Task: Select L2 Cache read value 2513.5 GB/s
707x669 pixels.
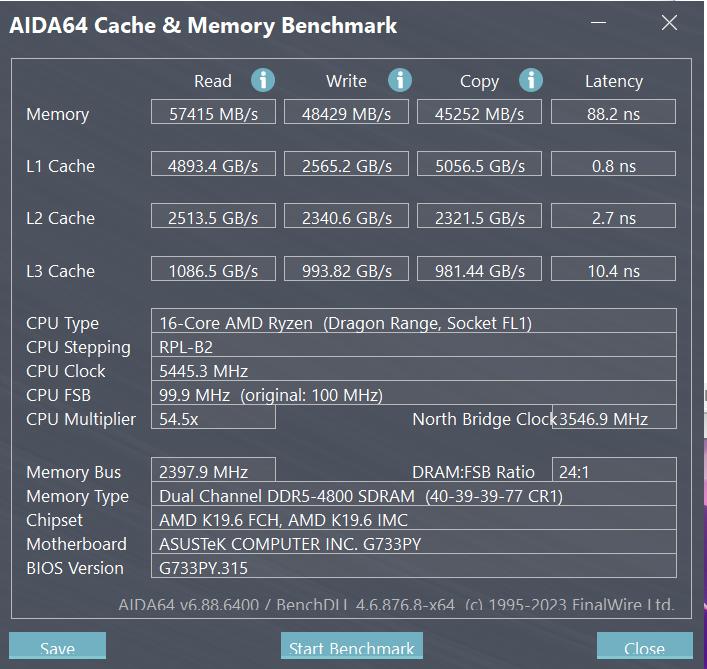Action: click(x=213, y=216)
